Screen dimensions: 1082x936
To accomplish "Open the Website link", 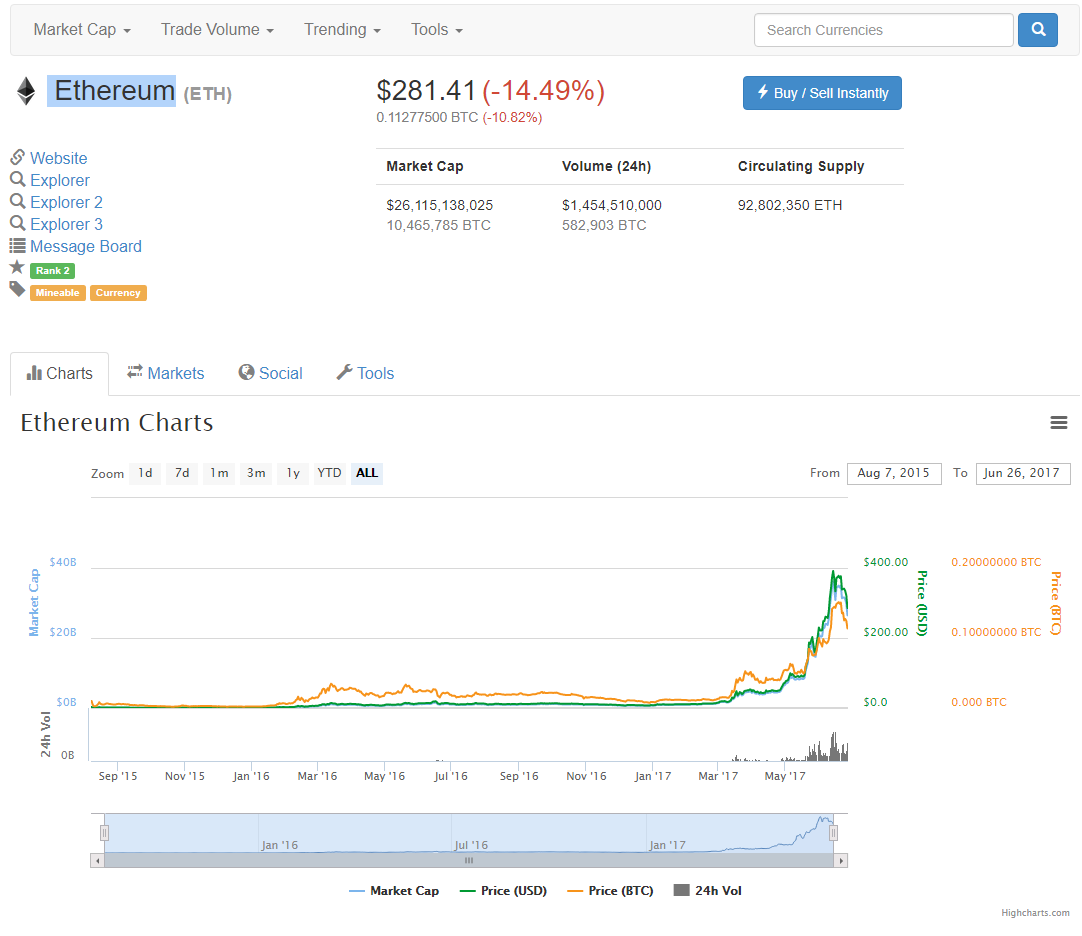I will [x=59, y=158].
